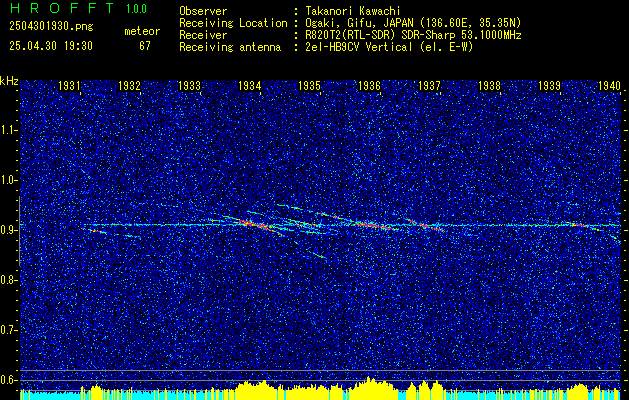Click the 1932 time axis marker
Image resolution: width=629 pixels, height=400 pixels.
coord(129,85)
